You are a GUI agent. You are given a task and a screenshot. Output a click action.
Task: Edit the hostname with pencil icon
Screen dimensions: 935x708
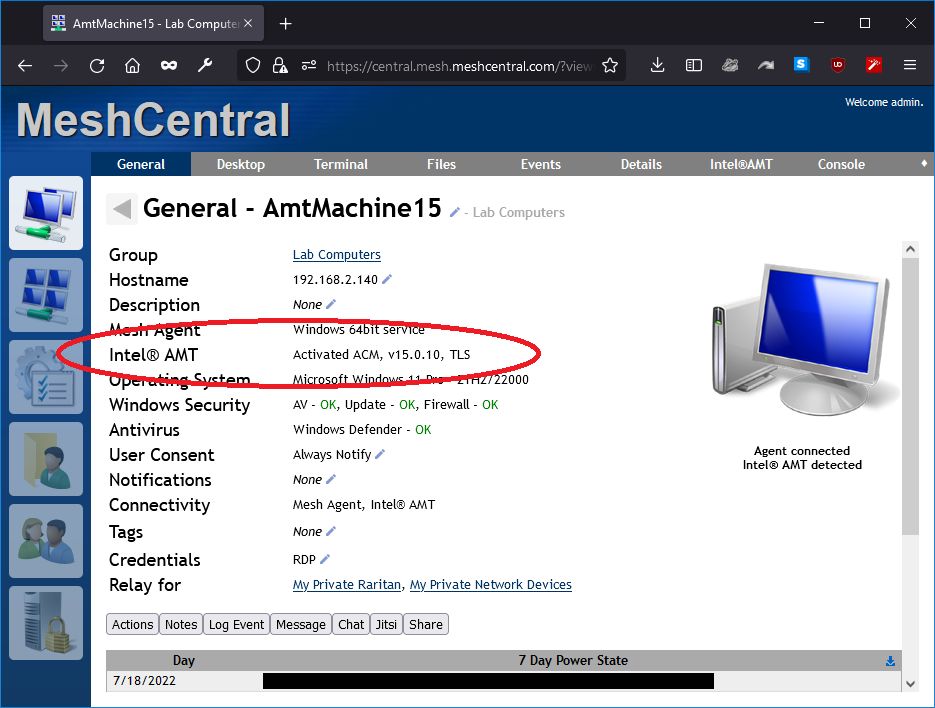[x=387, y=280]
